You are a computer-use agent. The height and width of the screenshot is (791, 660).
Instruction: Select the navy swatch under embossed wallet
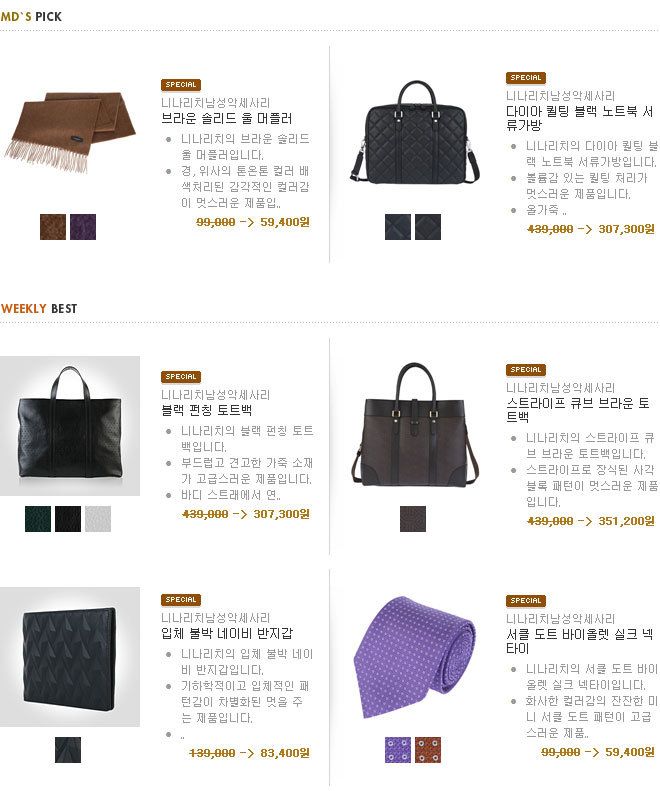pyautogui.click(x=68, y=750)
